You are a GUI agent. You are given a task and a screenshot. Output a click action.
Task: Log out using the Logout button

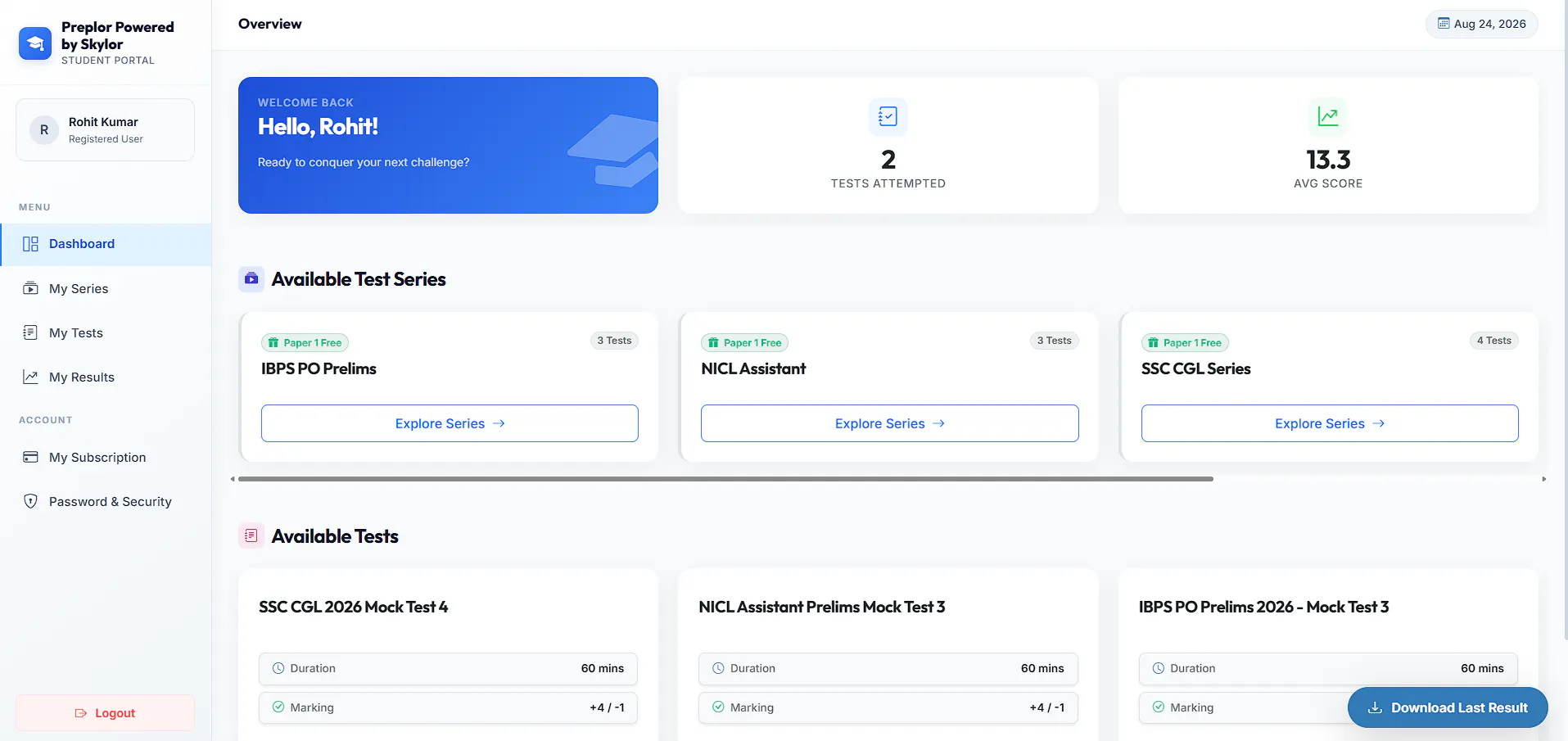(105, 713)
